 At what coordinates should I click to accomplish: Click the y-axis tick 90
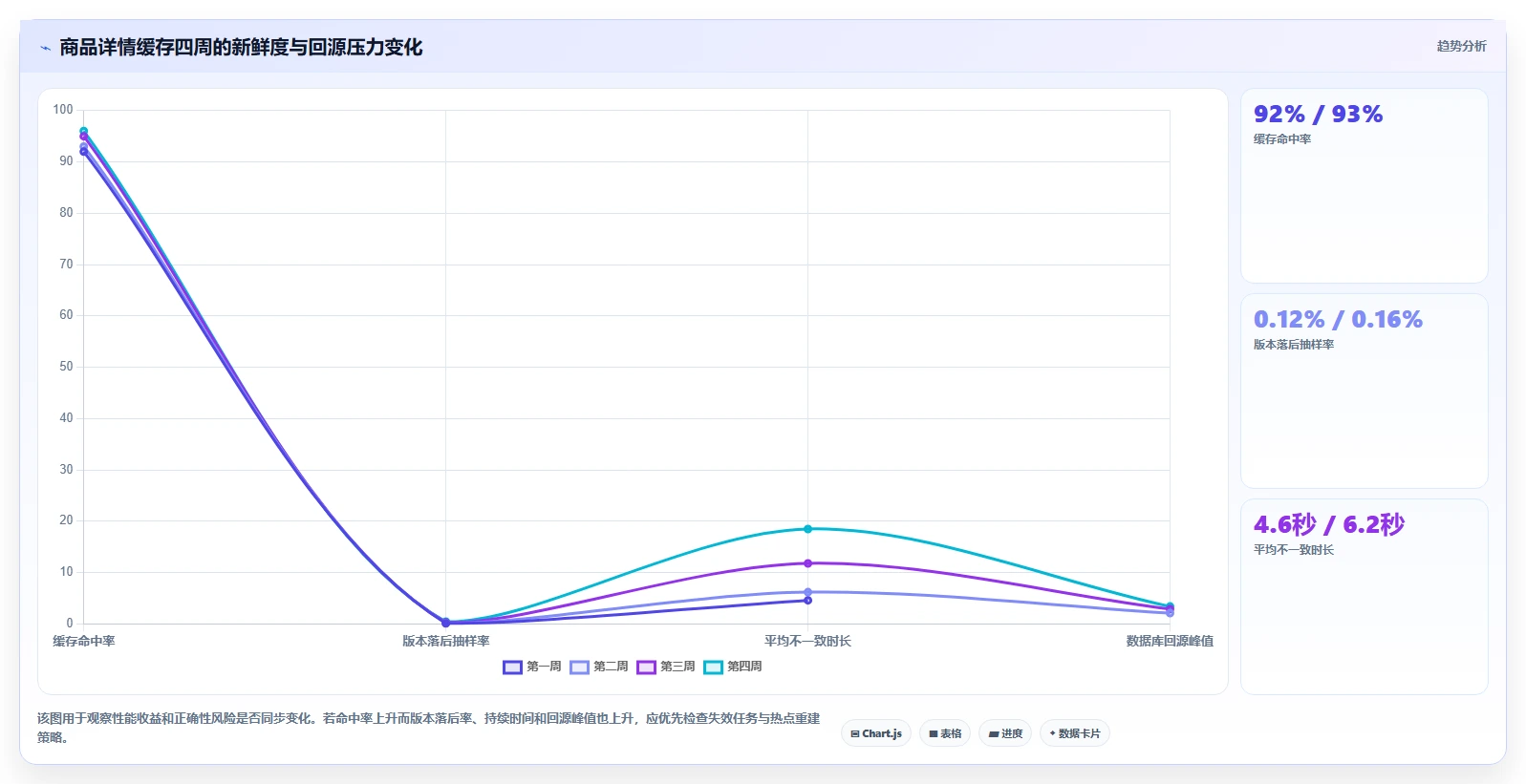[66, 161]
